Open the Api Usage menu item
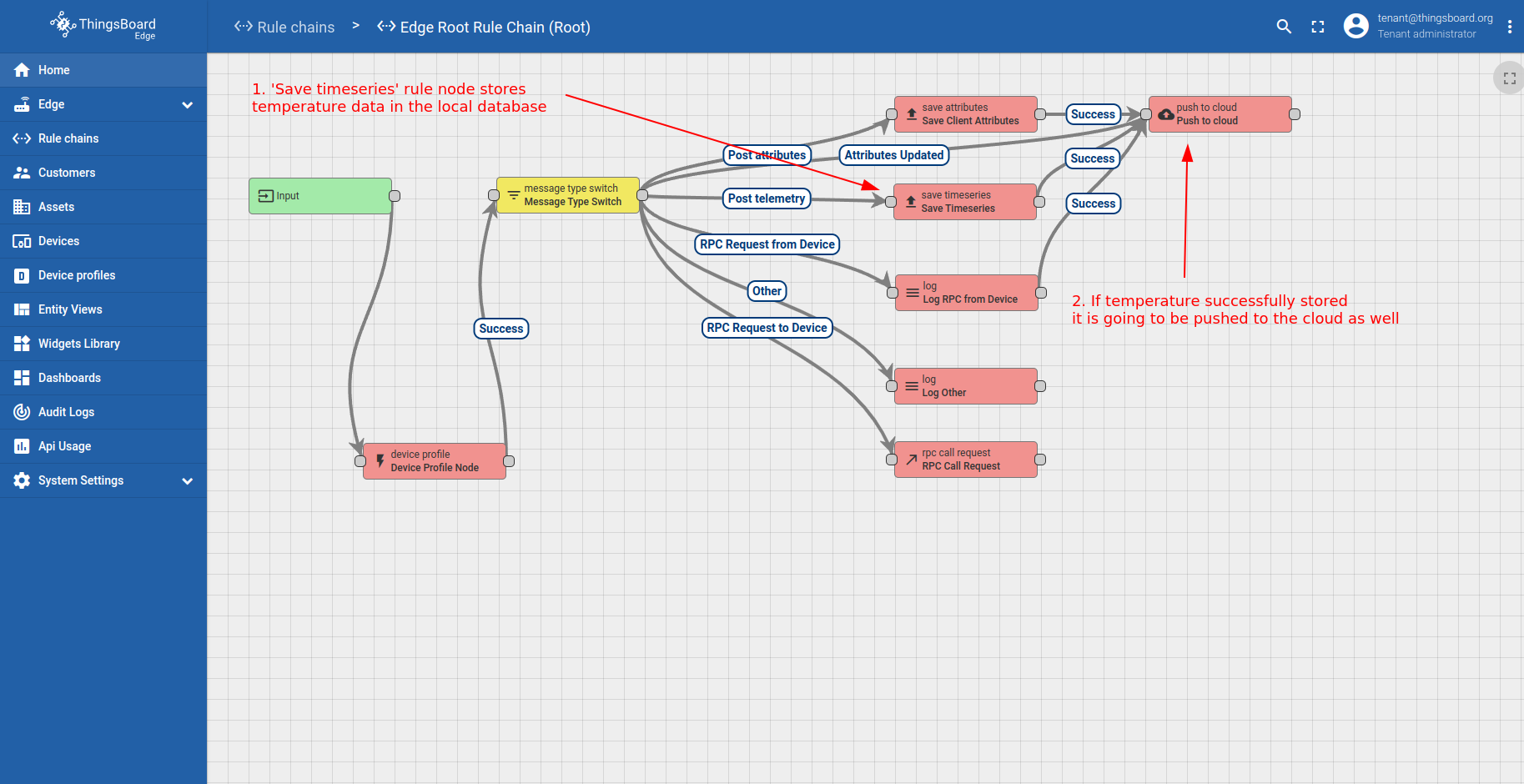 (103, 446)
